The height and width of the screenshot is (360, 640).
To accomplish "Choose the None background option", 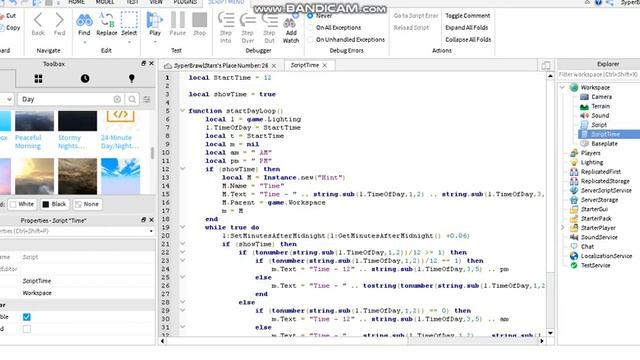I will 87,204.
